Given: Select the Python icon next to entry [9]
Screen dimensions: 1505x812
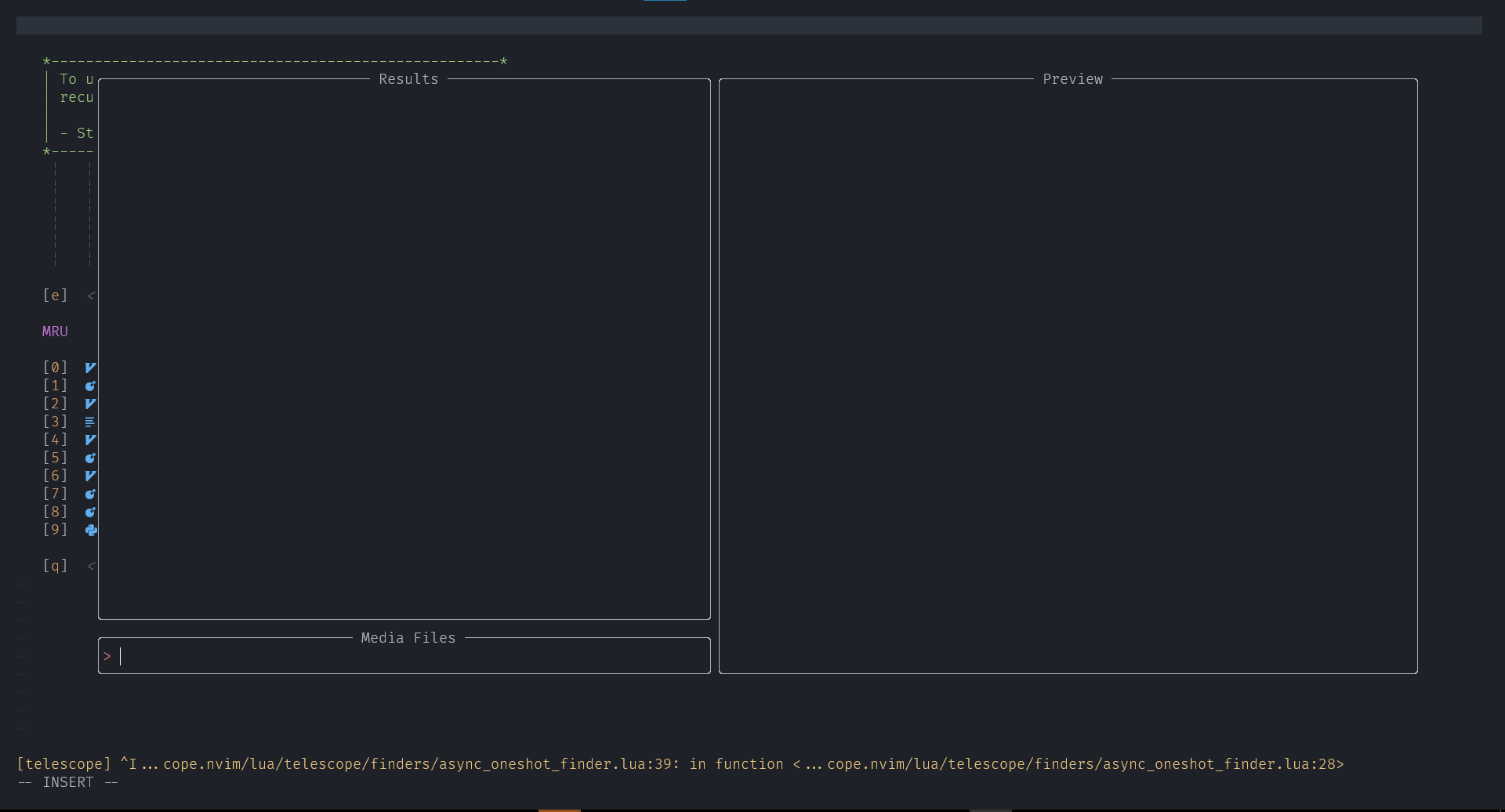Looking at the screenshot, I should coord(92,529).
